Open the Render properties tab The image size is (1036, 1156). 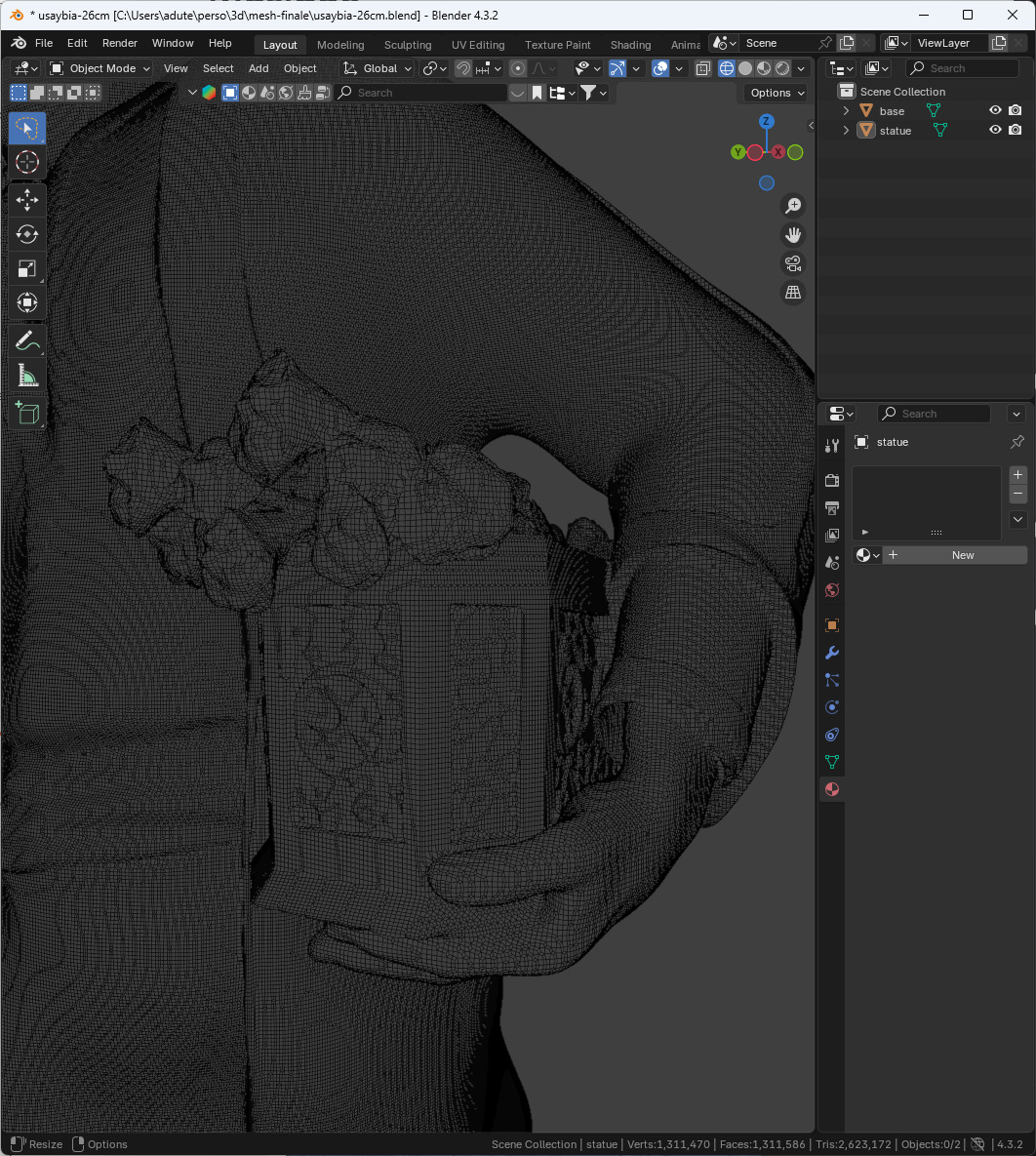click(x=832, y=480)
